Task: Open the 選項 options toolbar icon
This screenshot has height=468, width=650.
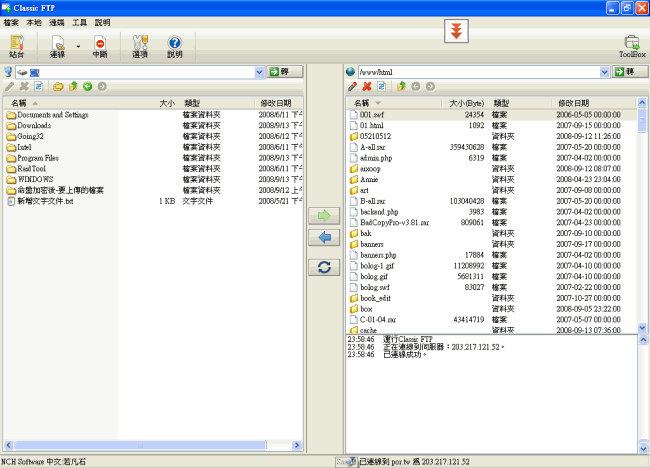Action: (140, 46)
